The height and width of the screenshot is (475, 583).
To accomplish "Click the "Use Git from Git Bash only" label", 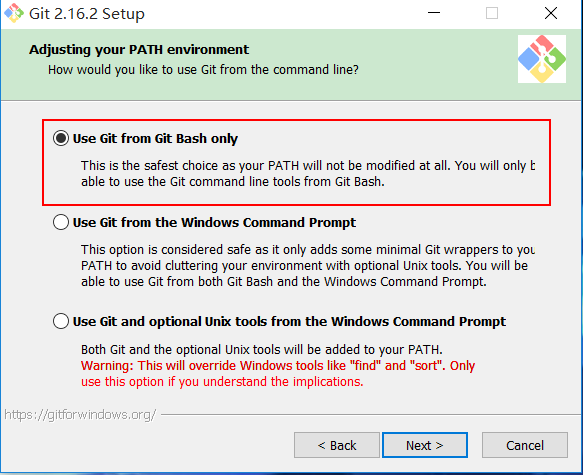I will [x=155, y=138].
